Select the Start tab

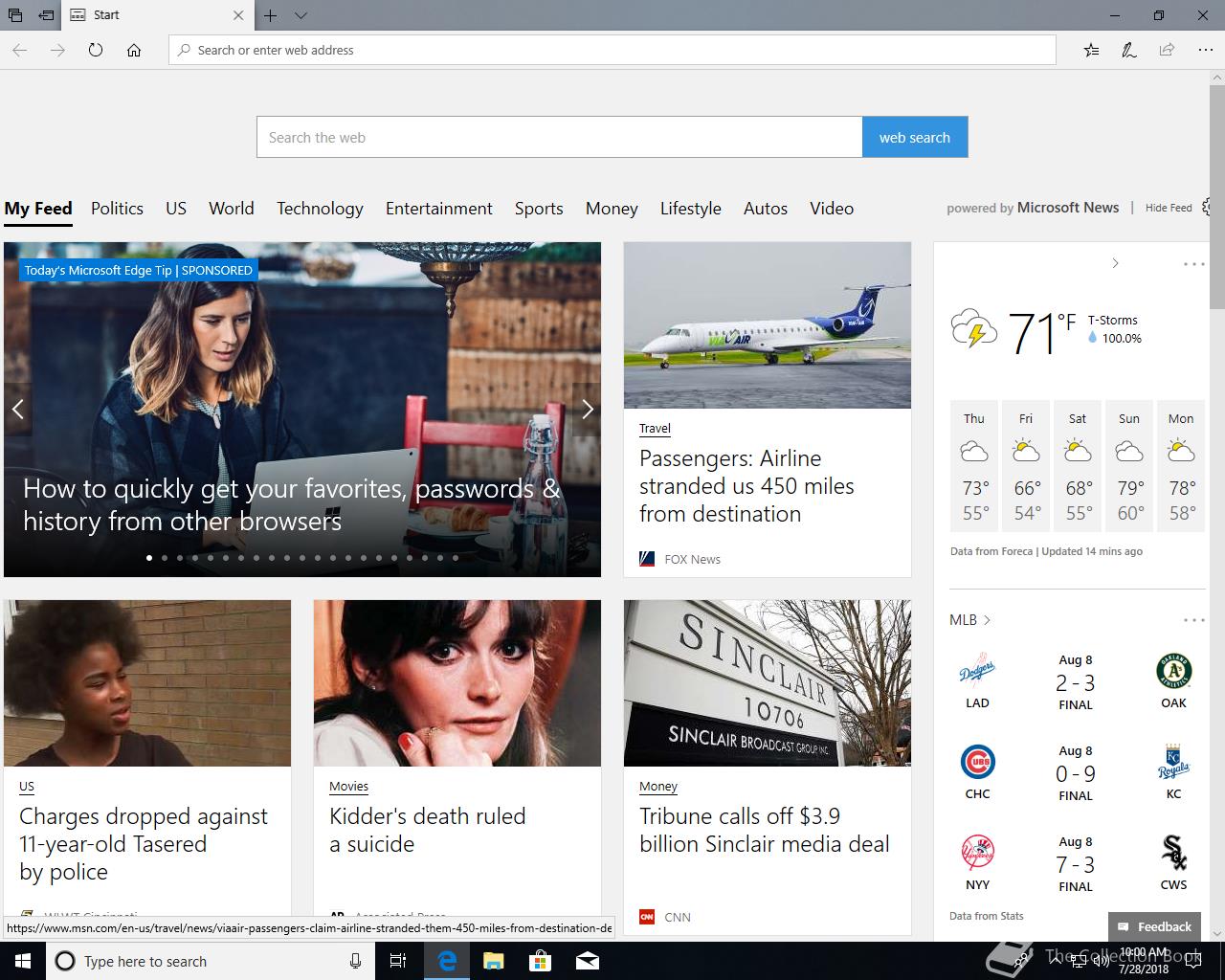pyautogui.click(x=156, y=15)
